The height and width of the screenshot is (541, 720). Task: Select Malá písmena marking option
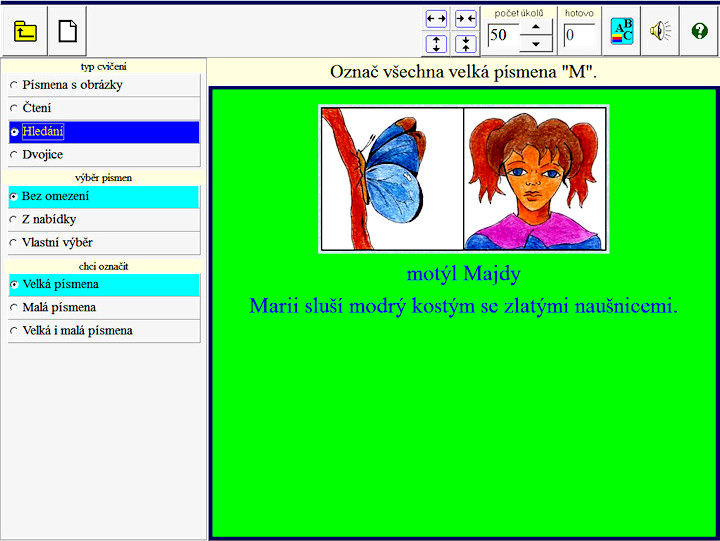[104, 308]
